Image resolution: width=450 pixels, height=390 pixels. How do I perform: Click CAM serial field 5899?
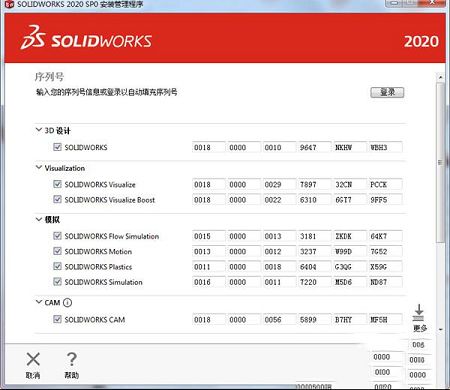(314, 319)
